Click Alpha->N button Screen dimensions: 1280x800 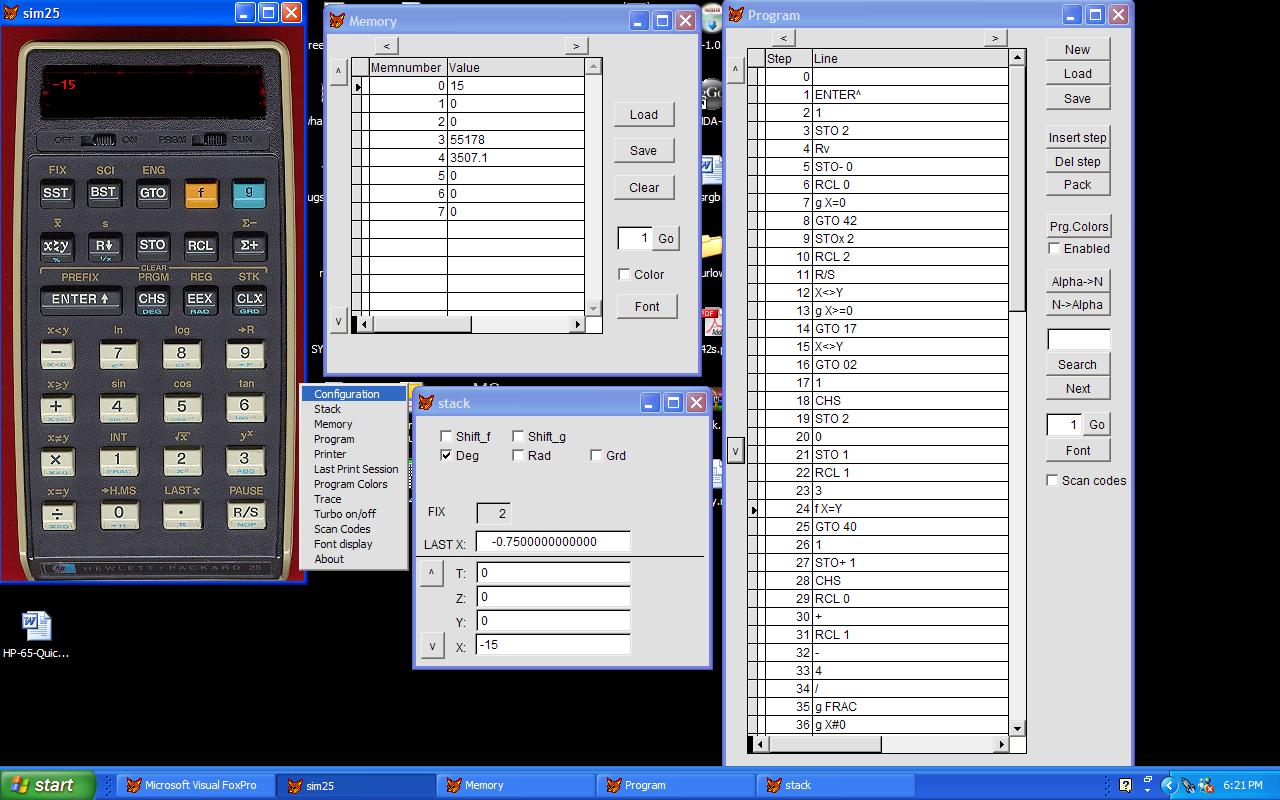(1077, 281)
